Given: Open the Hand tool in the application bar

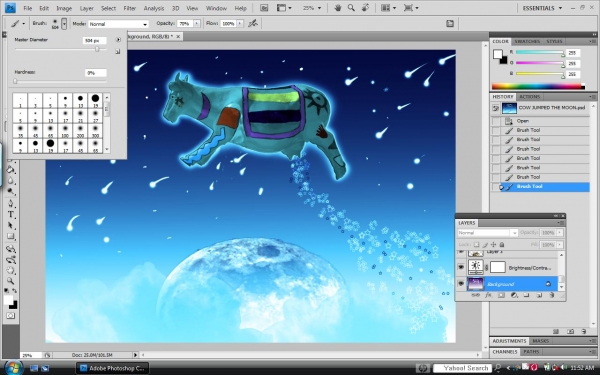Looking at the screenshot, I should [338, 8].
